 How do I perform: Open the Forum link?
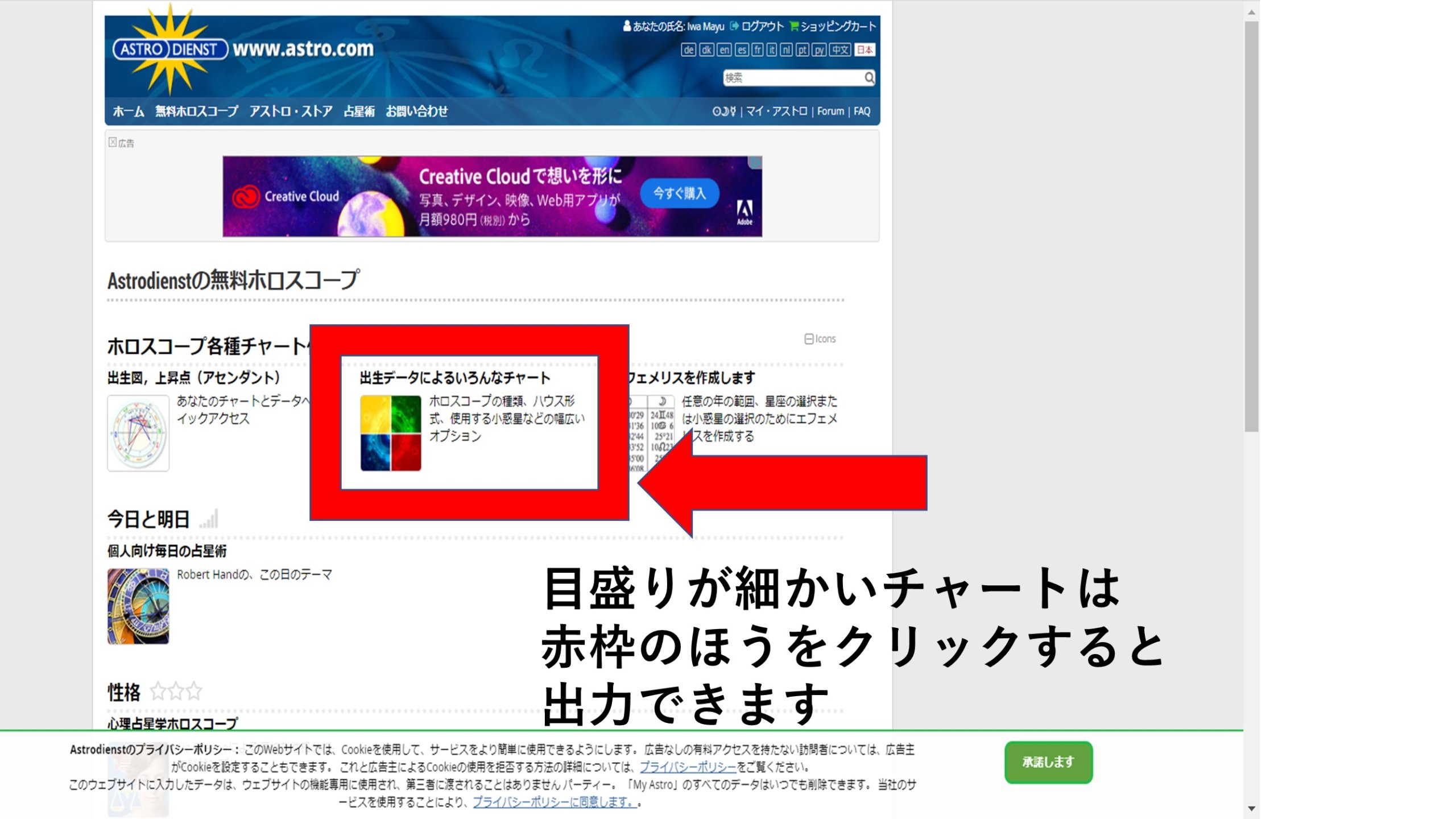pyautogui.click(x=830, y=111)
